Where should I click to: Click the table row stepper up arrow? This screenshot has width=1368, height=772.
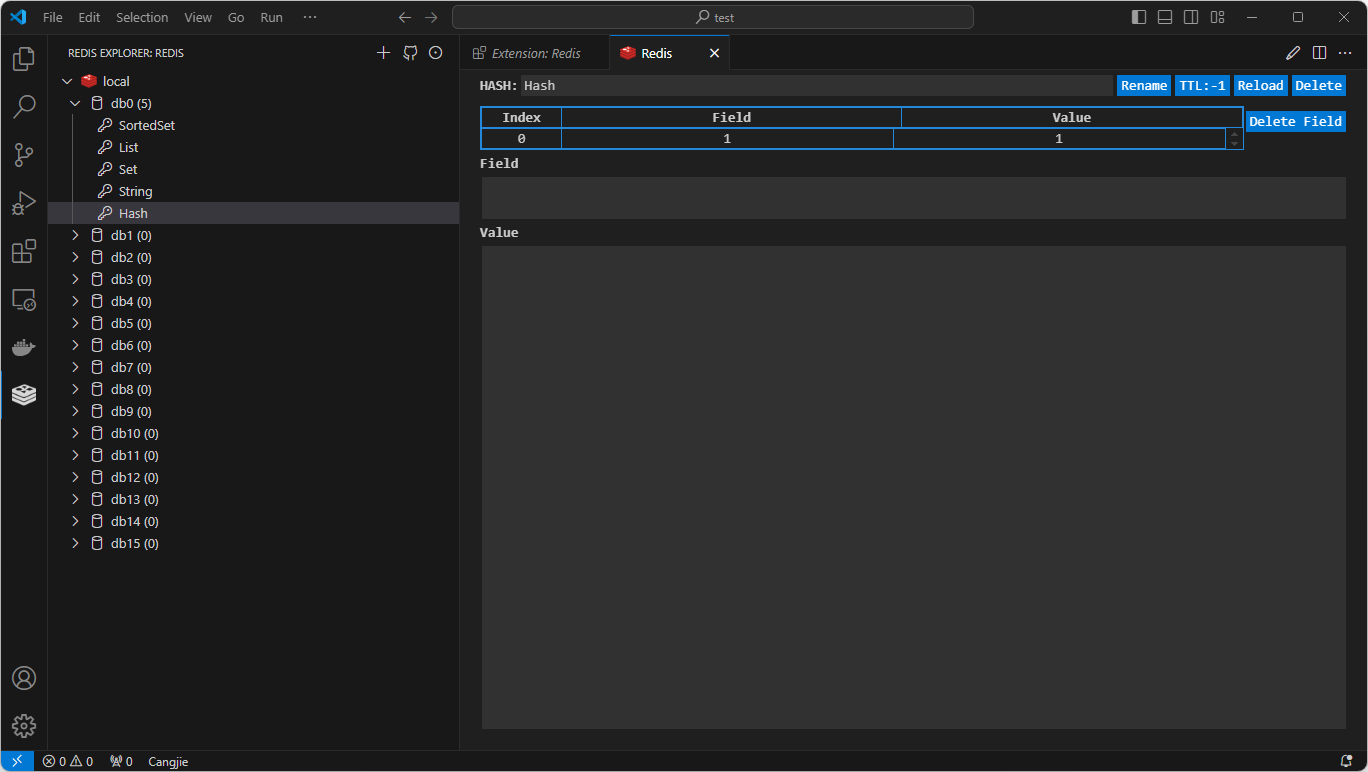(1235, 133)
